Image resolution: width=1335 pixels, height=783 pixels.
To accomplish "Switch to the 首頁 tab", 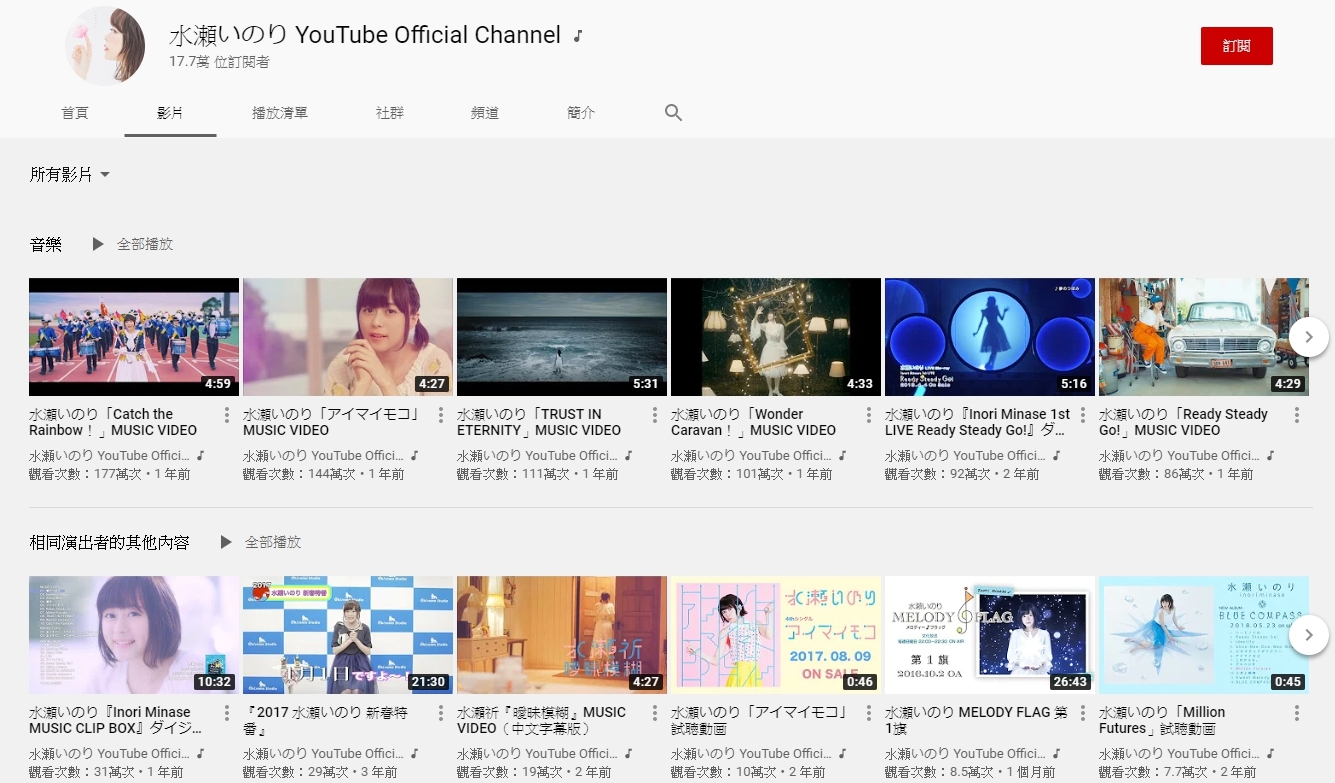I will [x=75, y=113].
